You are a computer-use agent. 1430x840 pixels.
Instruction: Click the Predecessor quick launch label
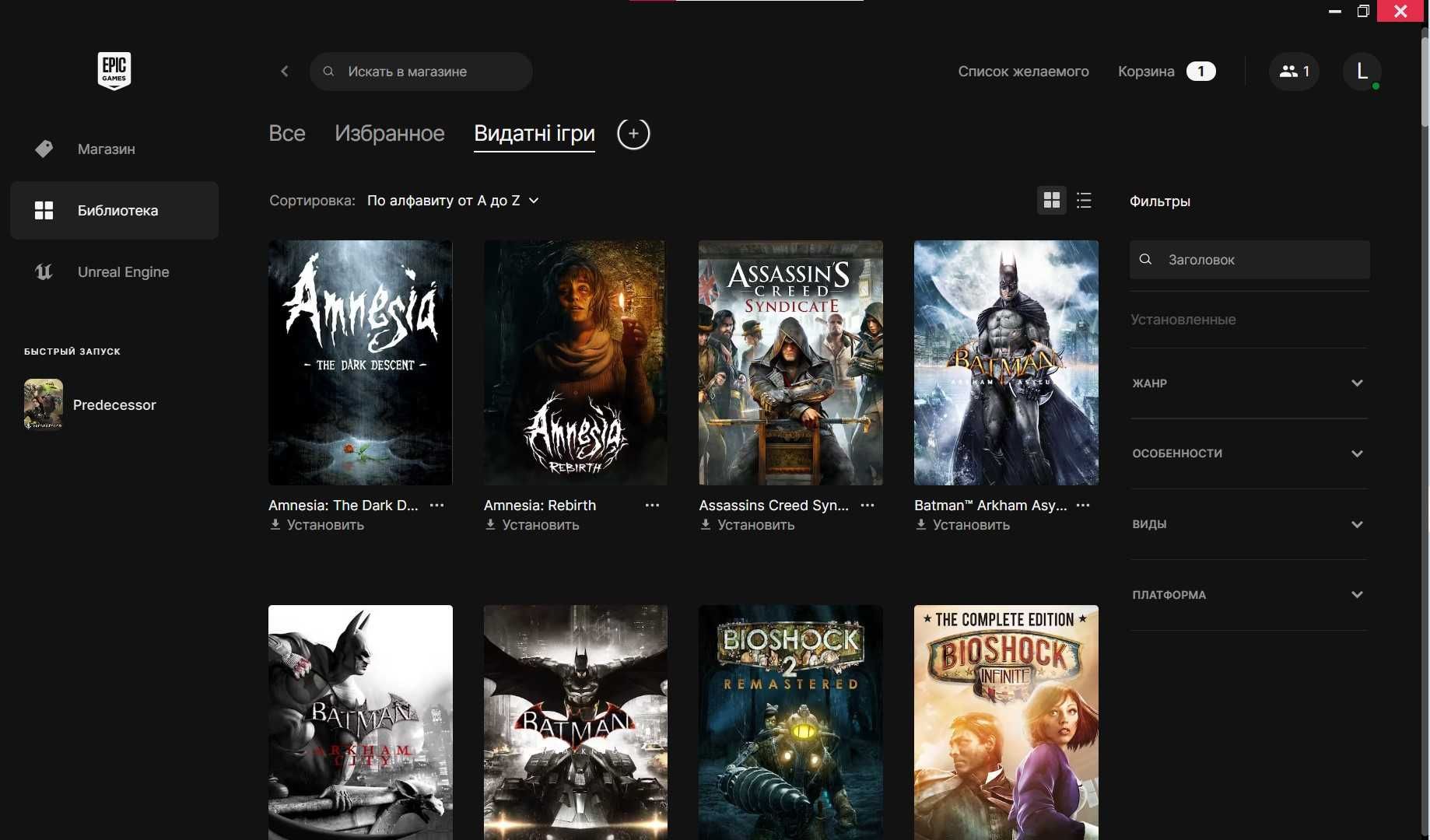[114, 405]
